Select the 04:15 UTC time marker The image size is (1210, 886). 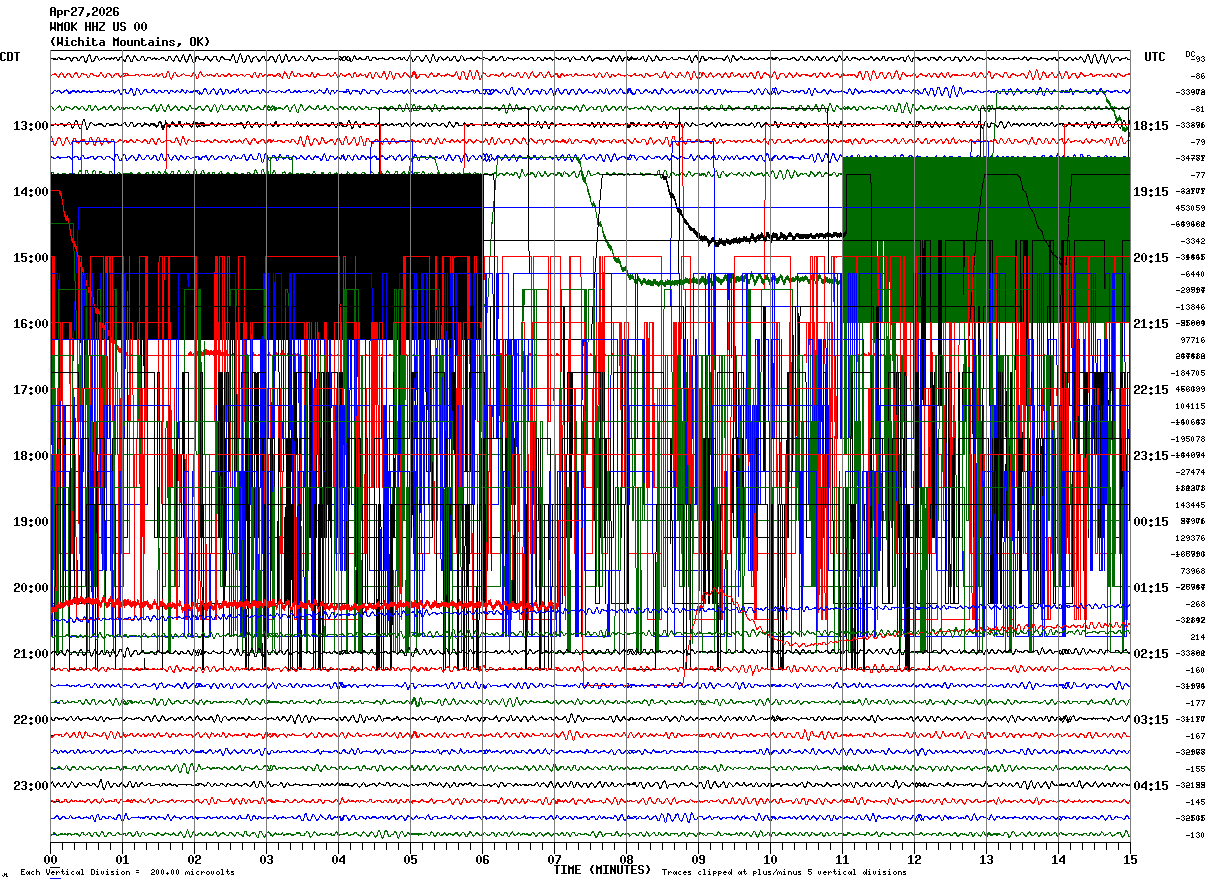pyautogui.click(x=1150, y=786)
